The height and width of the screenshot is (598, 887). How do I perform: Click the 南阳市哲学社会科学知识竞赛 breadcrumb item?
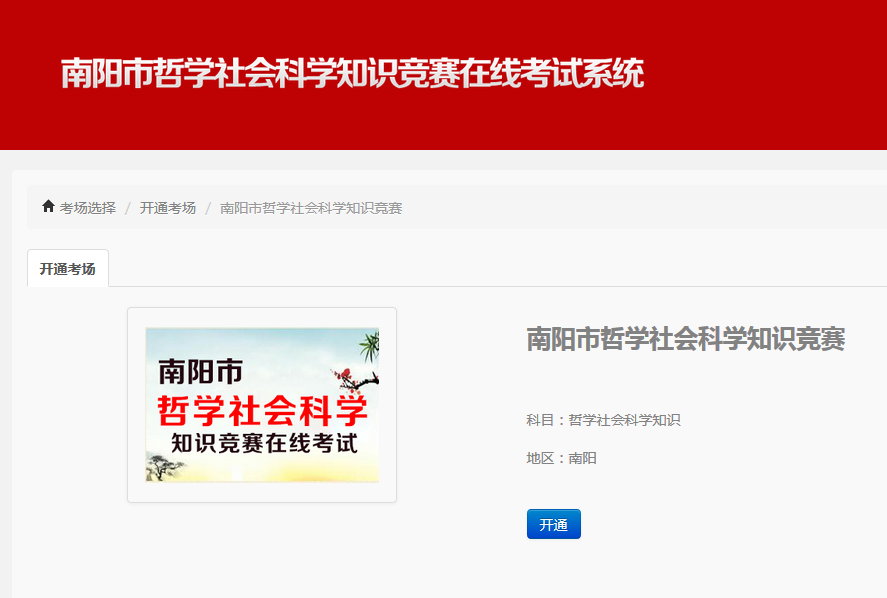(x=311, y=208)
